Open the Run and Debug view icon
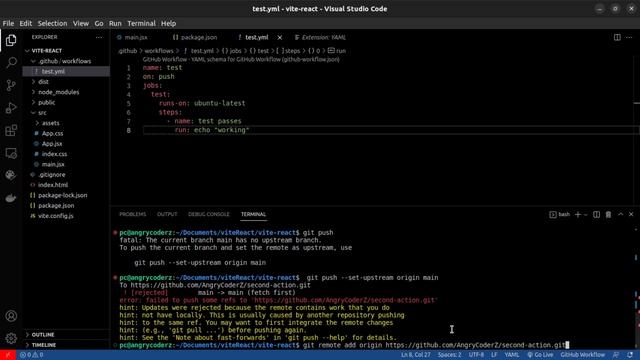This screenshot has height=360, width=640. tap(11, 108)
